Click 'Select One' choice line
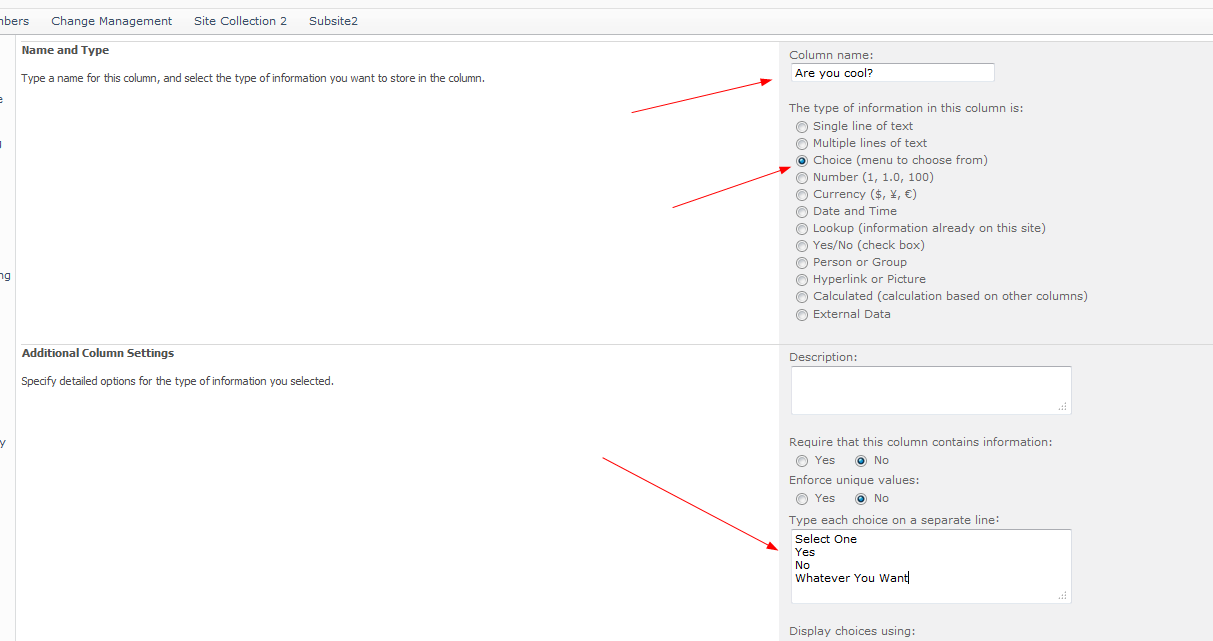Viewport: 1213px width, 641px height. coord(826,539)
